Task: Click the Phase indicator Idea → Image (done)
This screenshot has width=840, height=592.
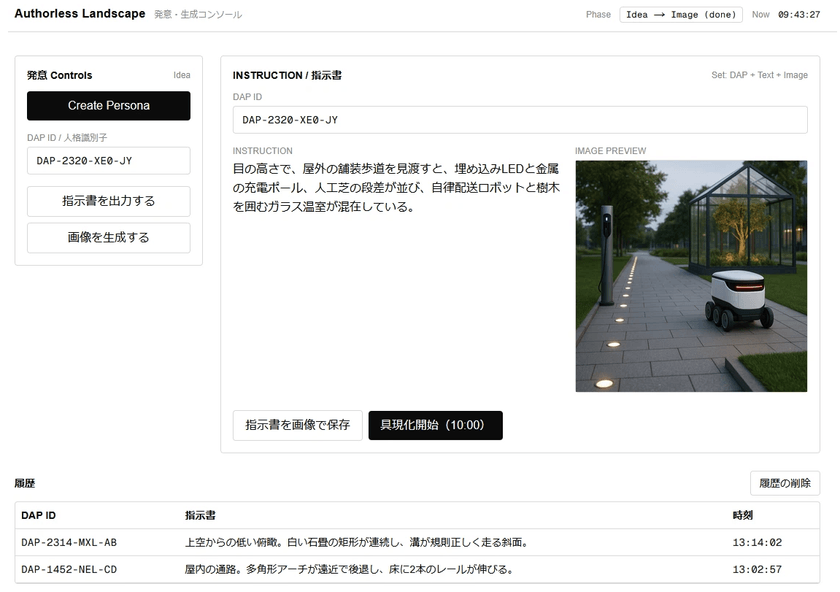Action: pos(680,15)
